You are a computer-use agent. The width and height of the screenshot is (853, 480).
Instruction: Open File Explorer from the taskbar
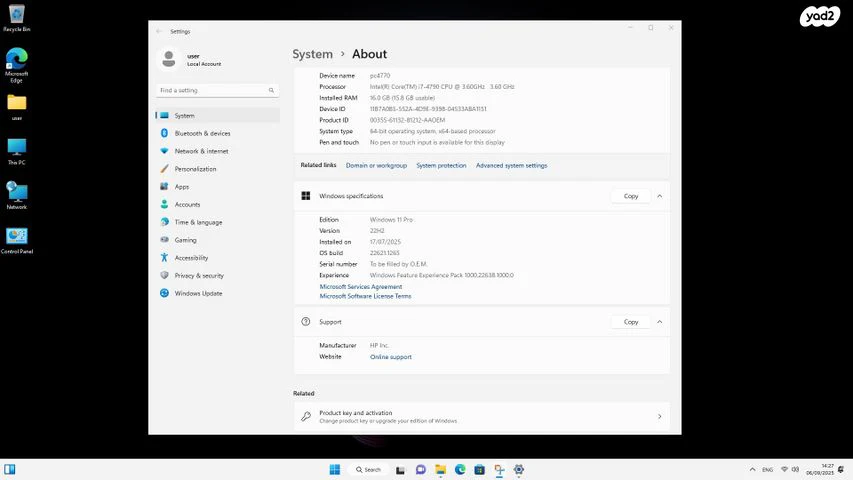[440, 470]
